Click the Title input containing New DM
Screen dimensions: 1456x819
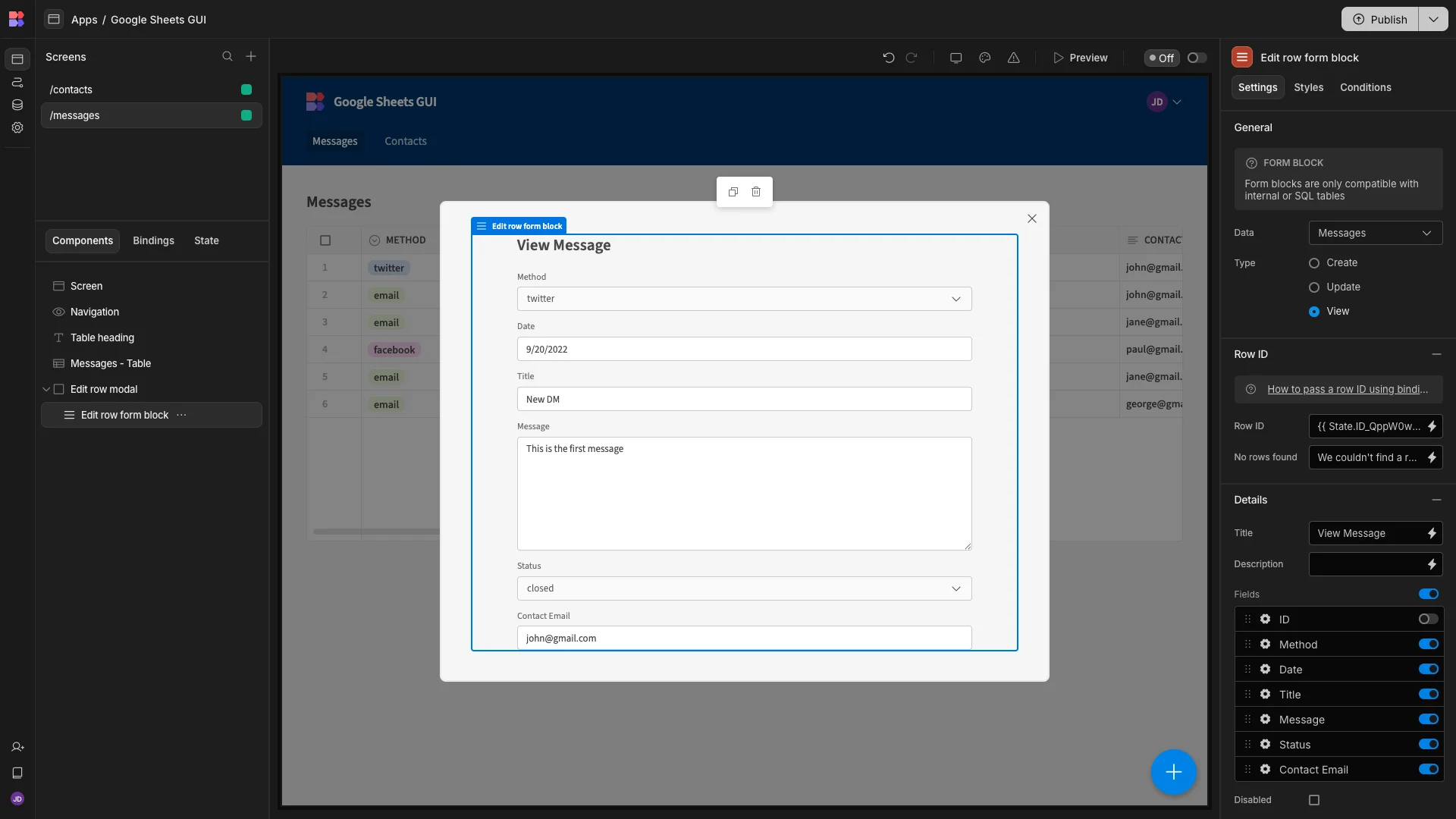[744, 399]
